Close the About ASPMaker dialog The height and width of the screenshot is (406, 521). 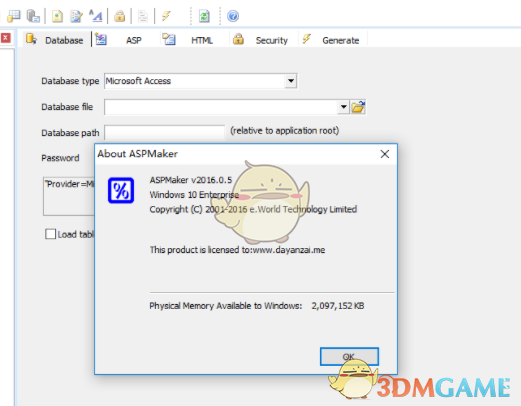[385, 154]
